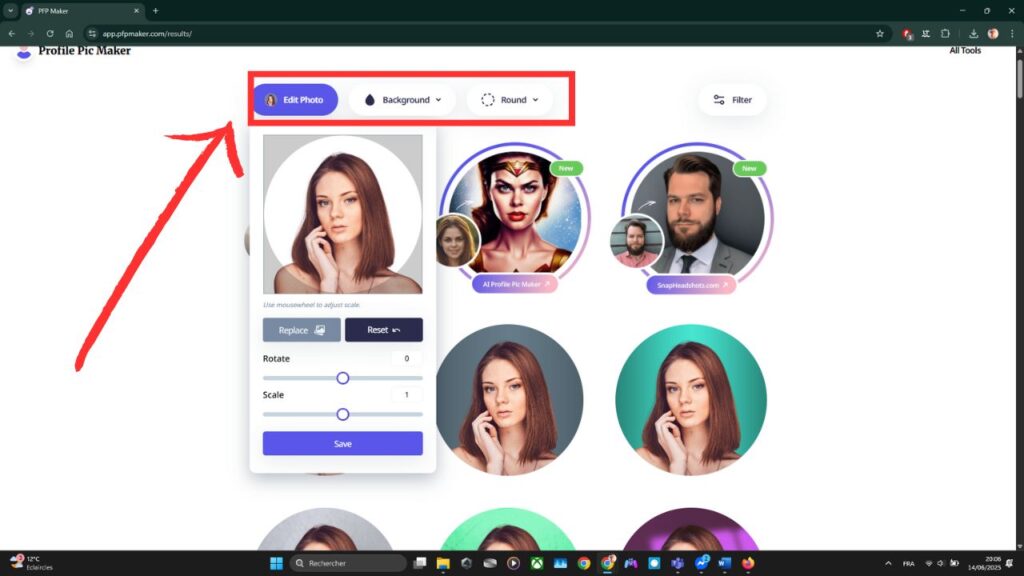Open the network Wi-Fi tray icon
Image resolution: width=1024 pixels, height=576 pixels.
click(x=929, y=563)
